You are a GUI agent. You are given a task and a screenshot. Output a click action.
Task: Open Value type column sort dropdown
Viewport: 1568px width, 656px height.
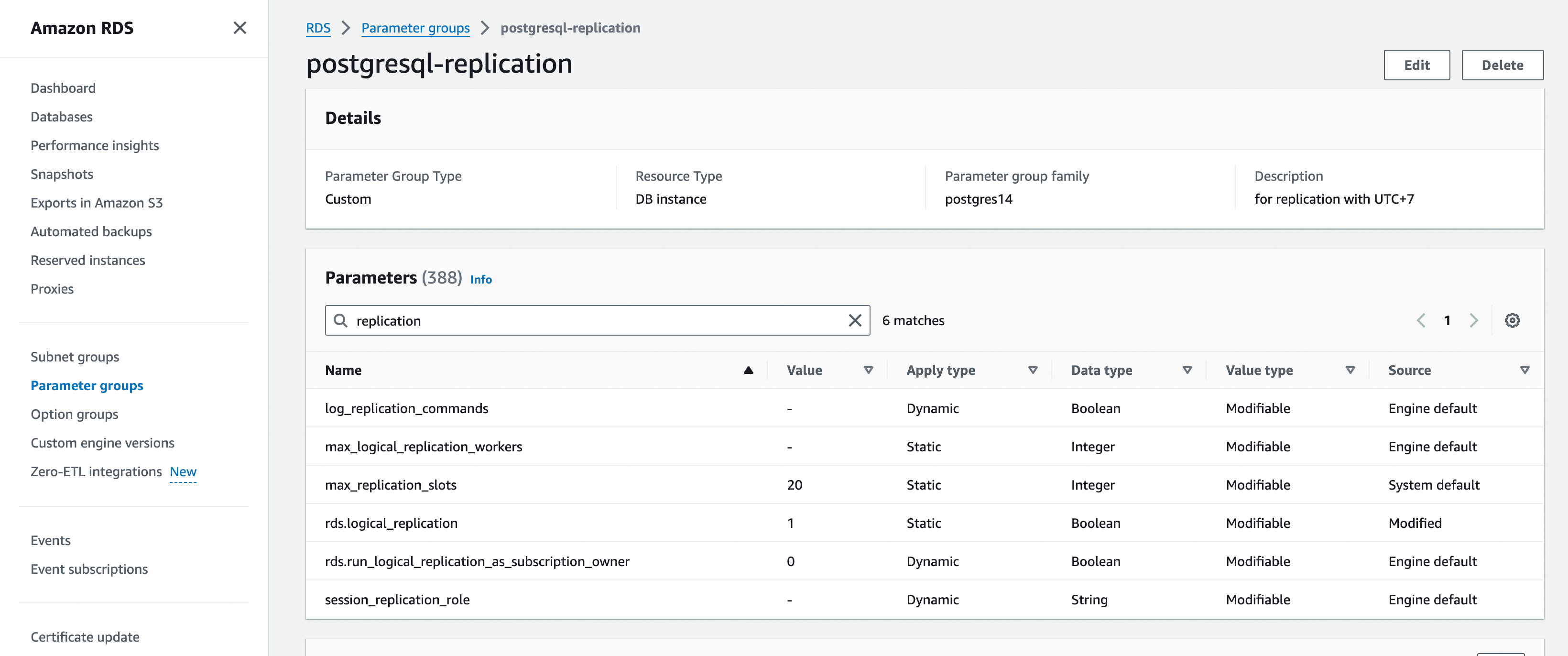1350,370
